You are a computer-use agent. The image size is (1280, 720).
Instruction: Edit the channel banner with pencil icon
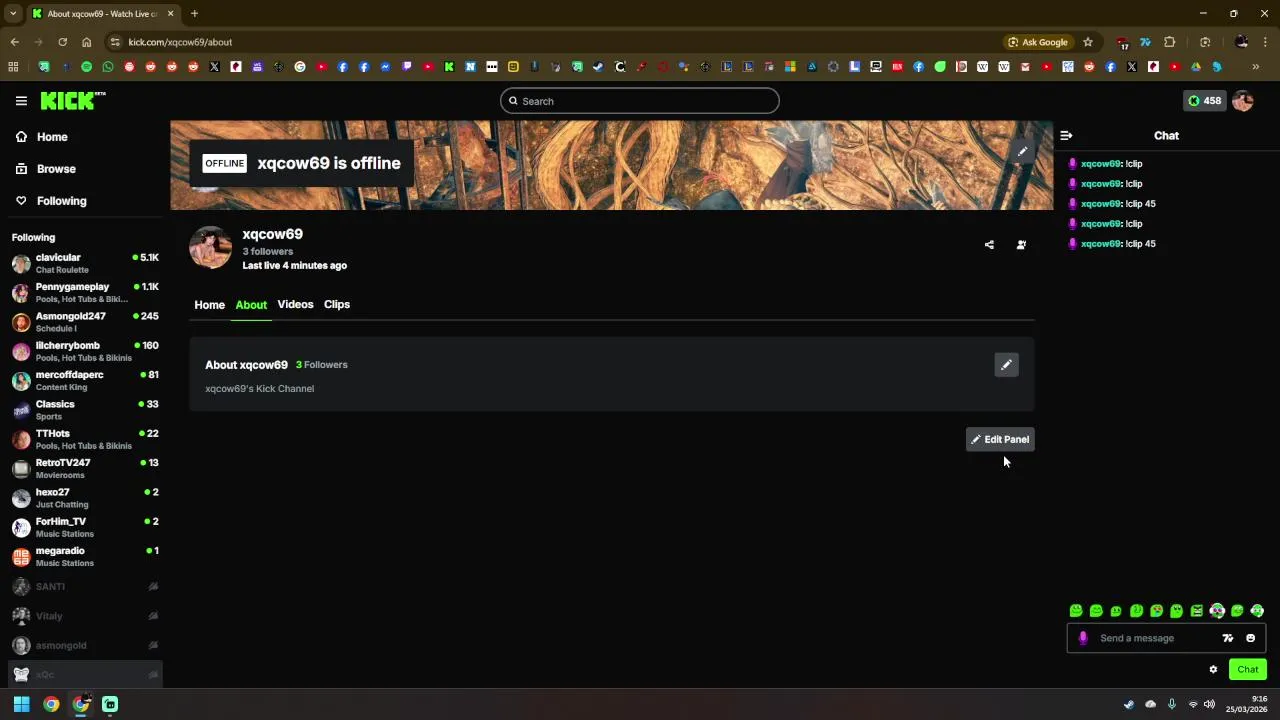[x=1022, y=151]
